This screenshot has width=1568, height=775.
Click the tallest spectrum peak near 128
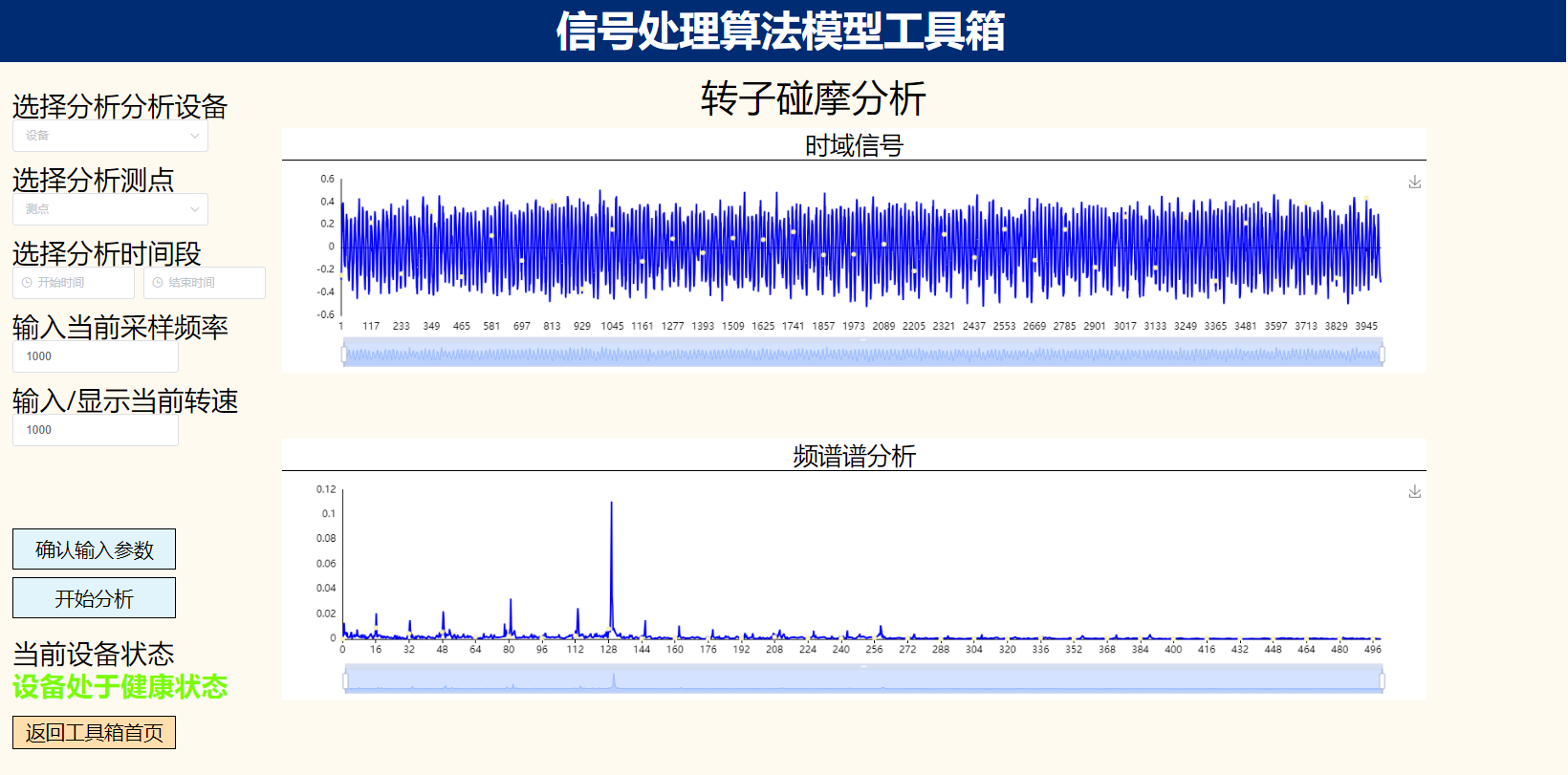(x=612, y=505)
